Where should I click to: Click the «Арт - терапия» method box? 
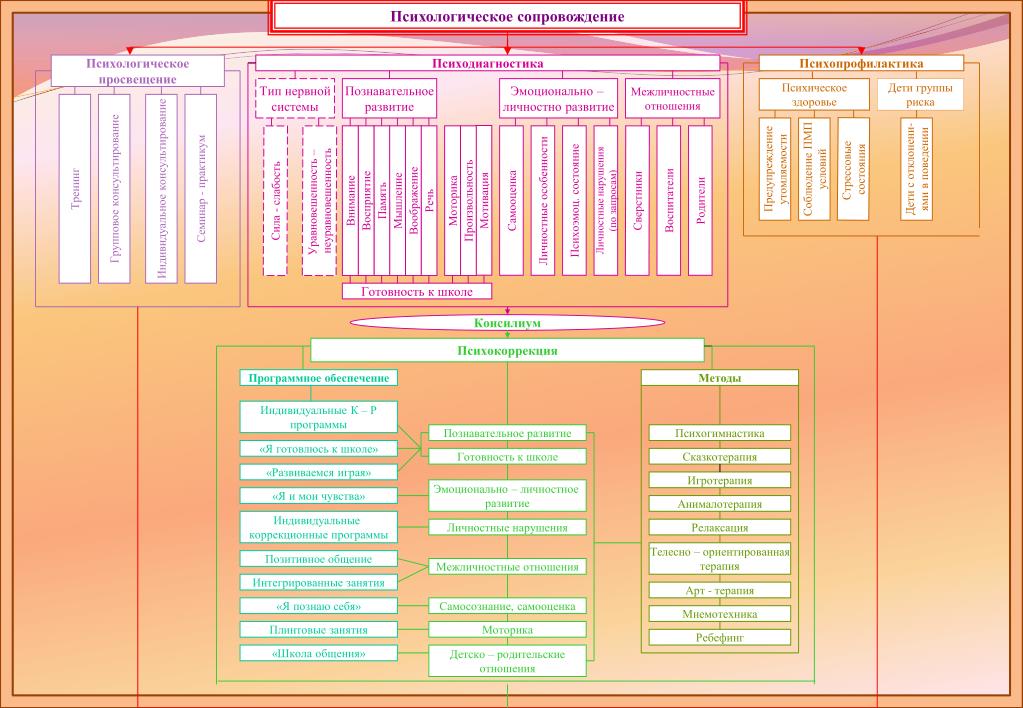click(720, 591)
